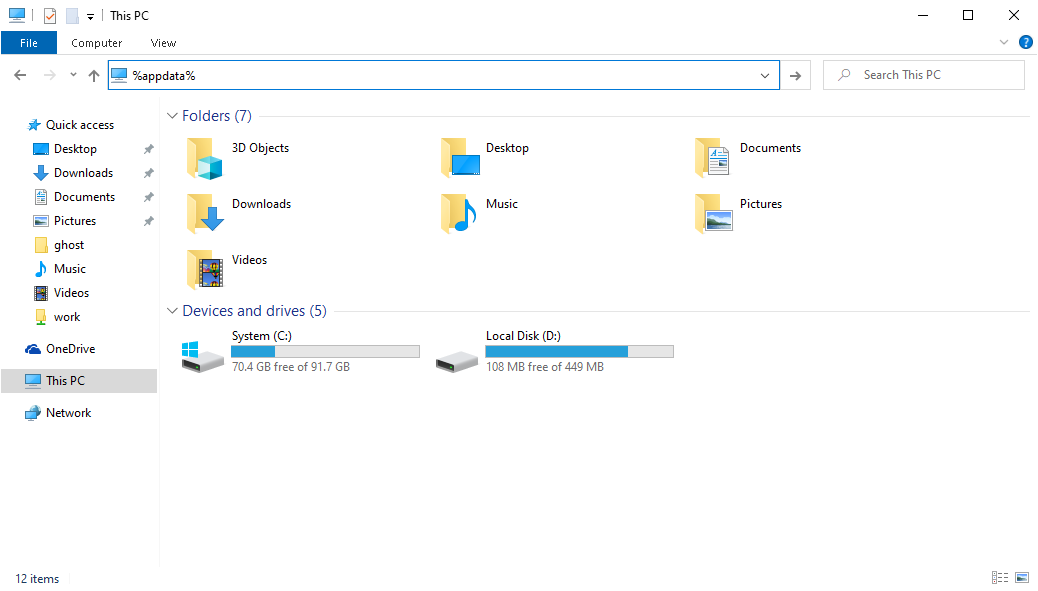Click the Videos folder label

(250, 260)
